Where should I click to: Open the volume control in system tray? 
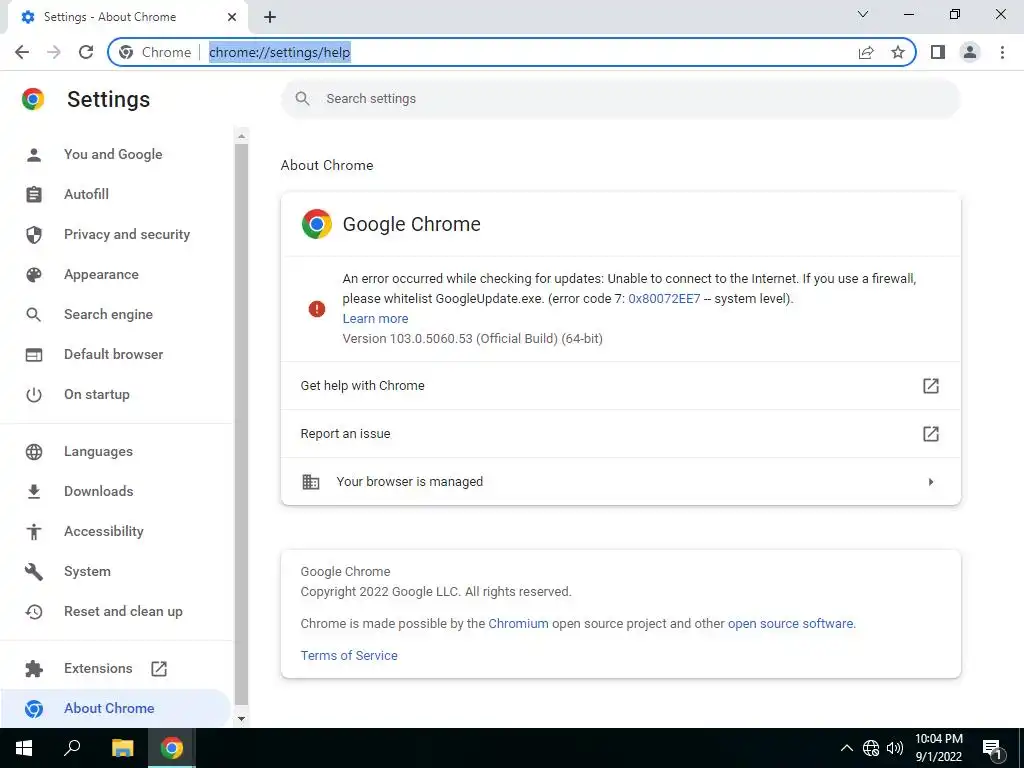(x=895, y=748)
